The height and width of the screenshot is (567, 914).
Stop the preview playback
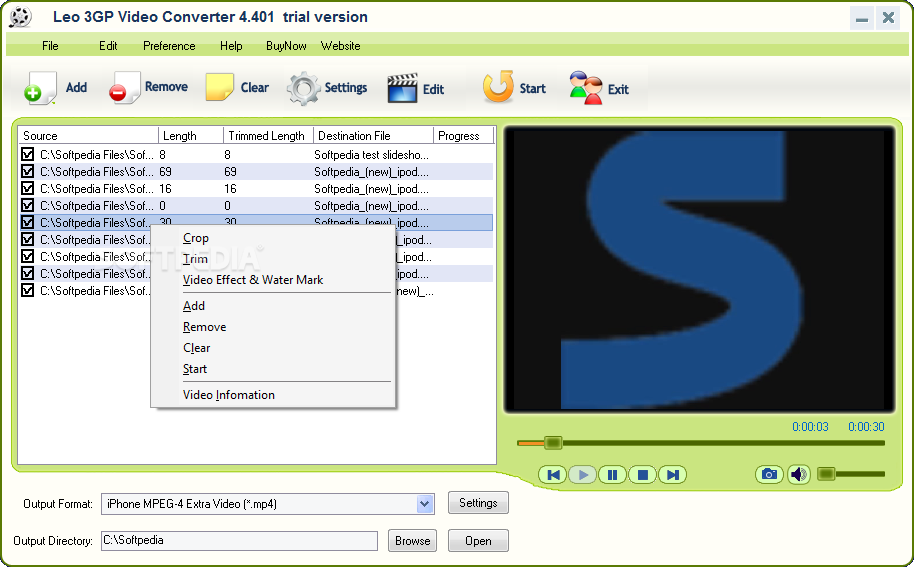642,475
